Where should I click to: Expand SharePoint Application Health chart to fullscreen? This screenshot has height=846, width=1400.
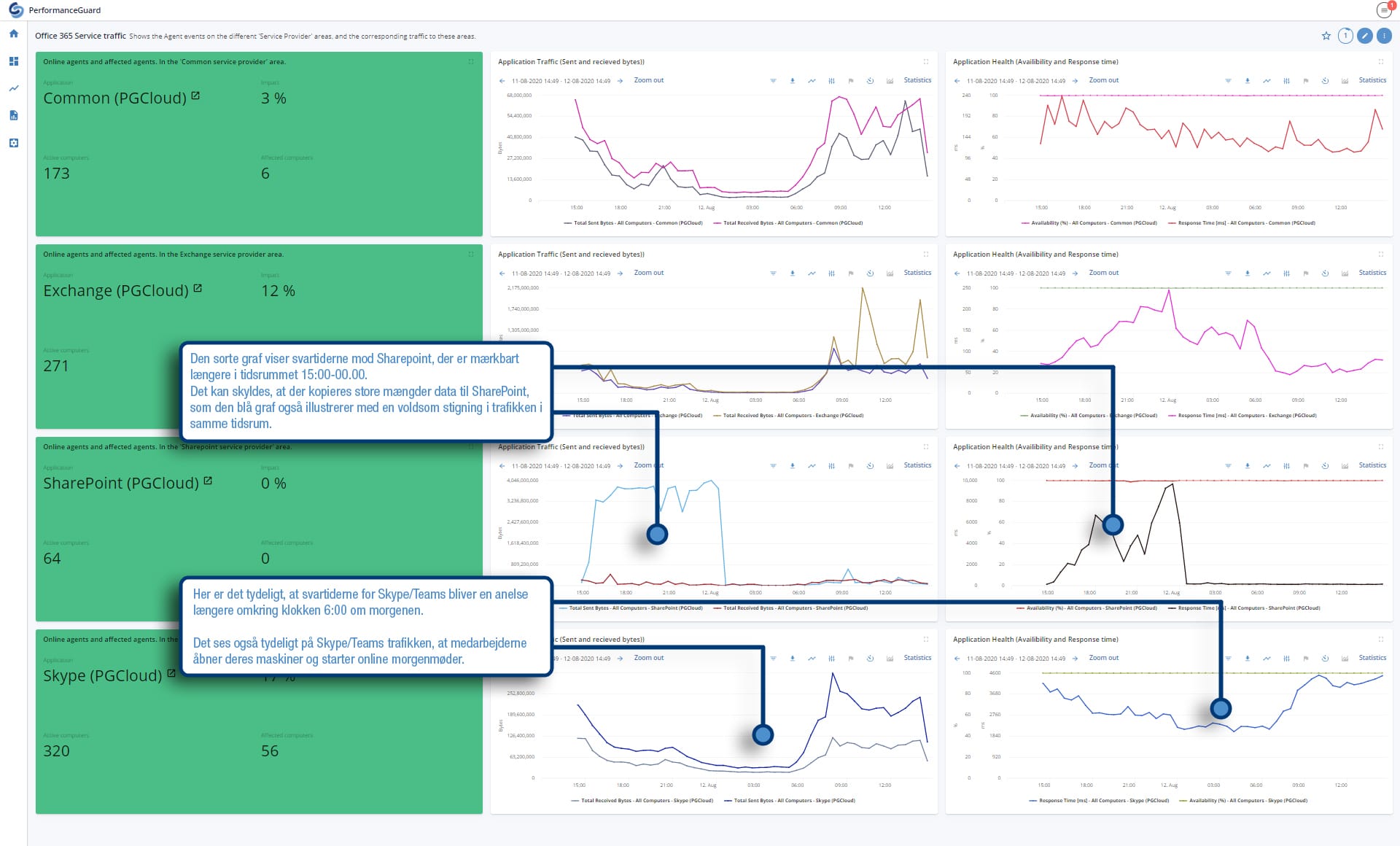click(1380, 446)
